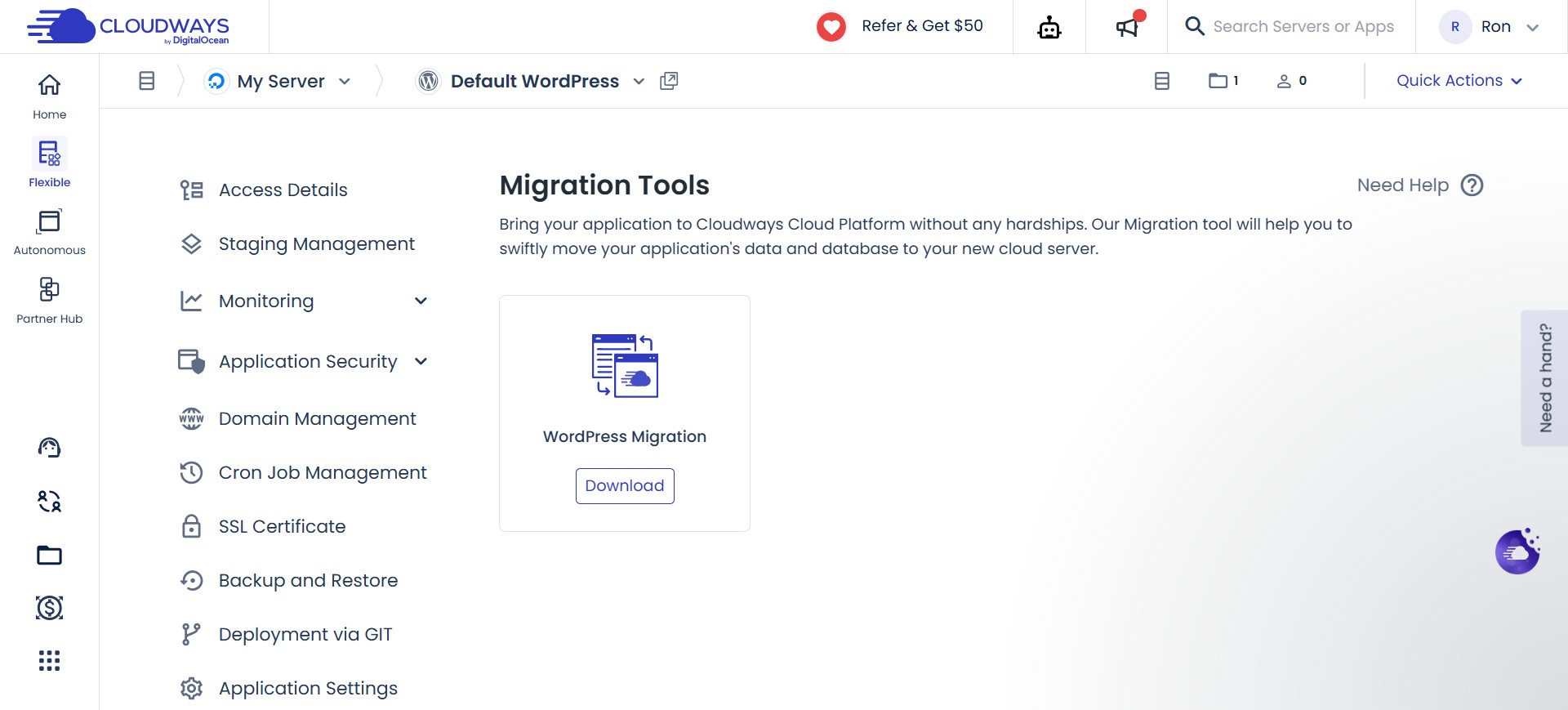The height and width of the screenshot is (710, 1568).
Task: Click the Need Help link
Action: (x=1403, y=185)
